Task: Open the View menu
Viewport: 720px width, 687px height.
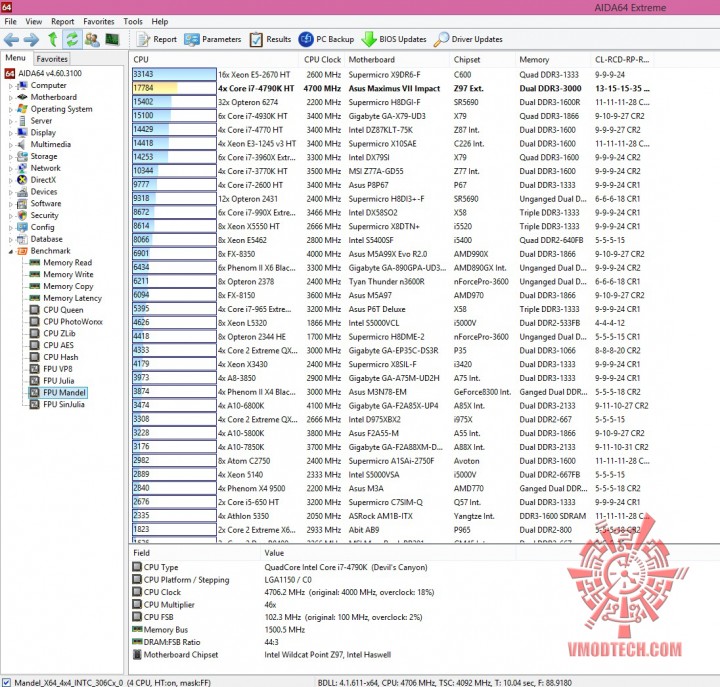Action: tap(34, 22)
